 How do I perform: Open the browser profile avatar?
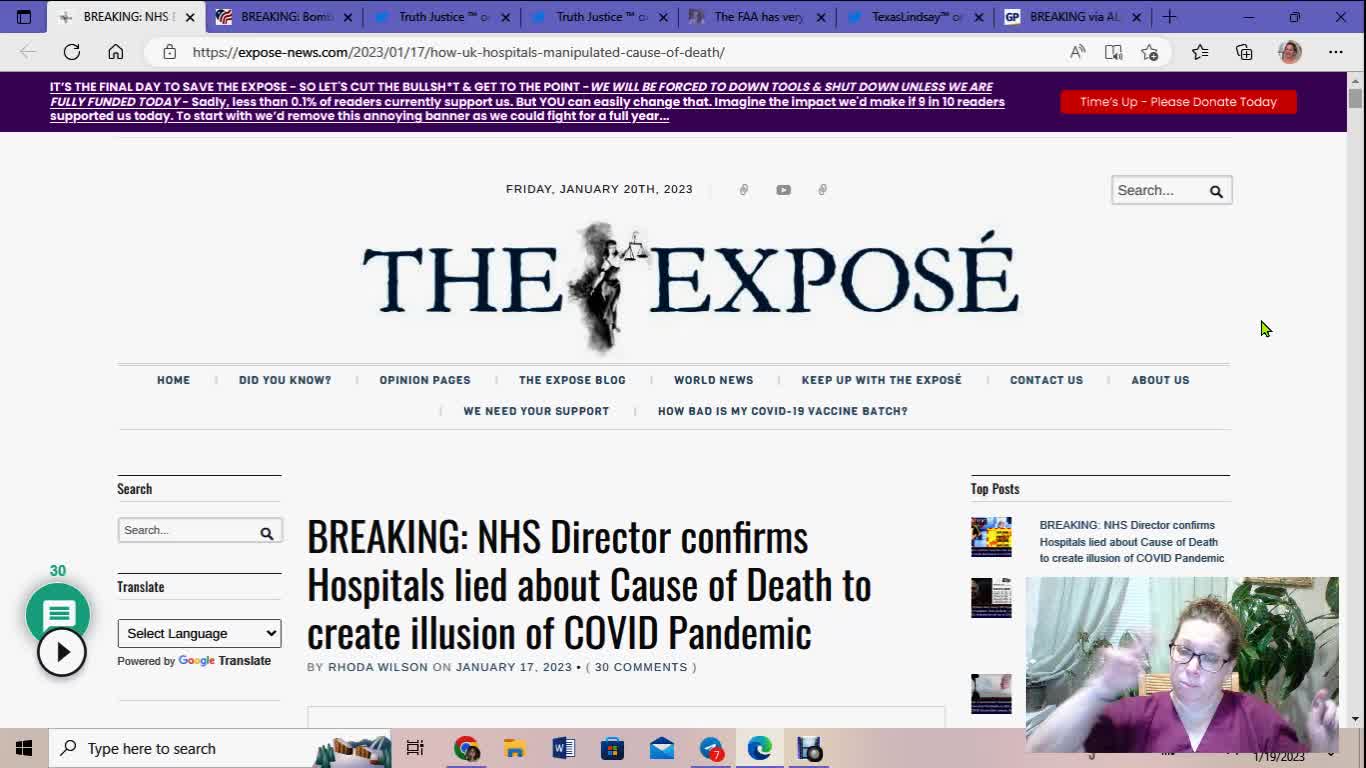point(1290,52)
